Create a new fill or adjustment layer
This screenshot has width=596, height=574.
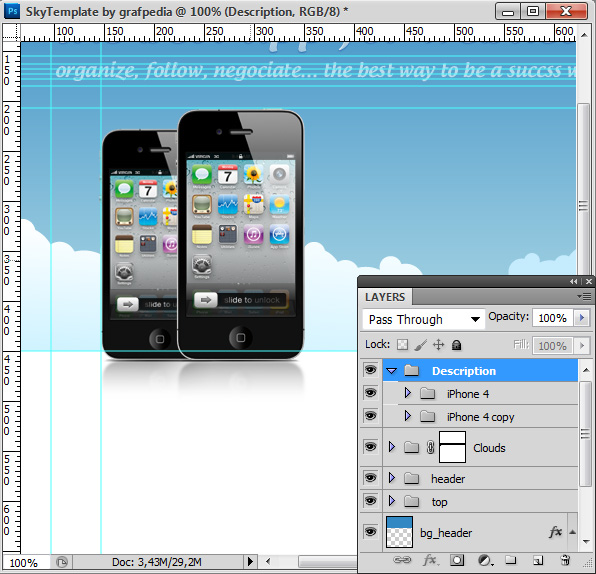coord(485,560)
